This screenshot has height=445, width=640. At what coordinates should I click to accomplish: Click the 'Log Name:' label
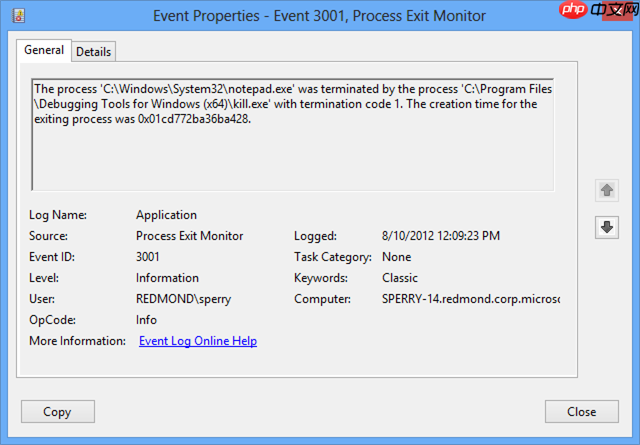[x=58, y=215]
